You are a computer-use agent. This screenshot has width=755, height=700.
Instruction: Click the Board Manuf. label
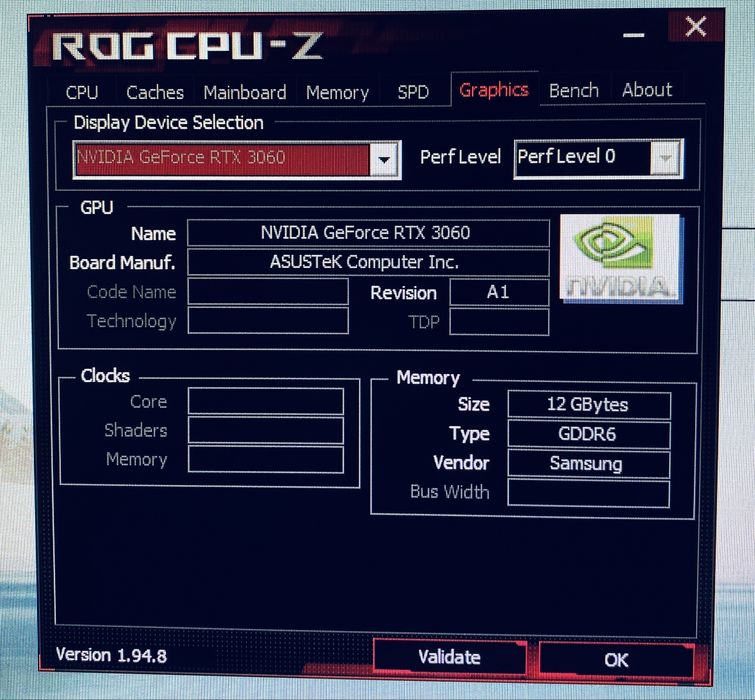[122, 263]
